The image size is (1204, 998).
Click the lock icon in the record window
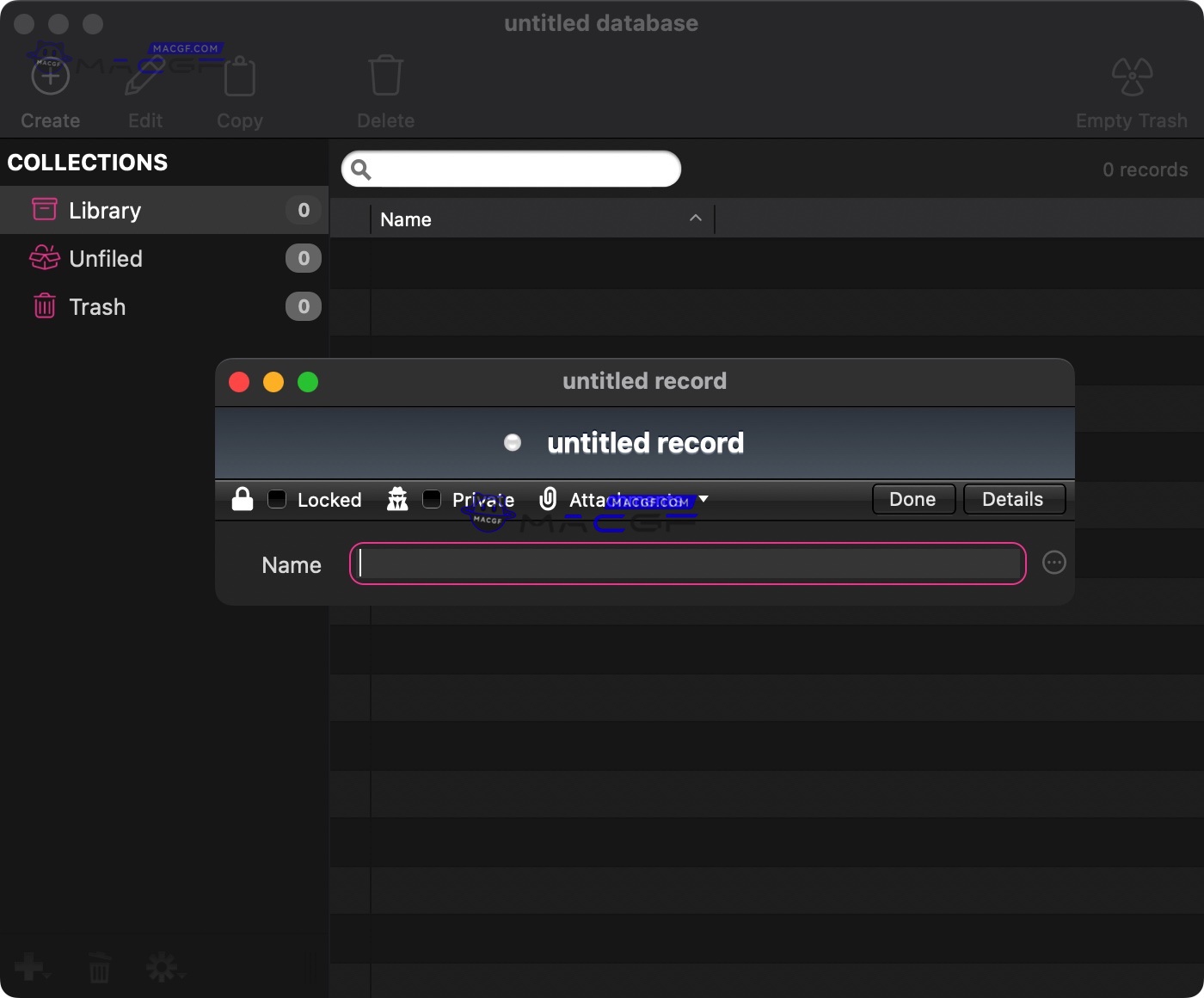[x=242, y=499]
